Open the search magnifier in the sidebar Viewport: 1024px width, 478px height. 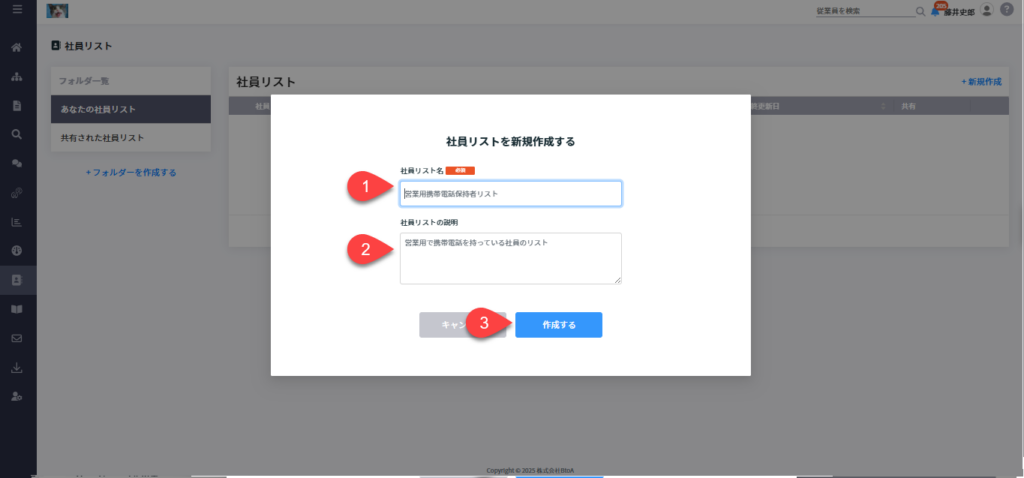click(18, 134)
